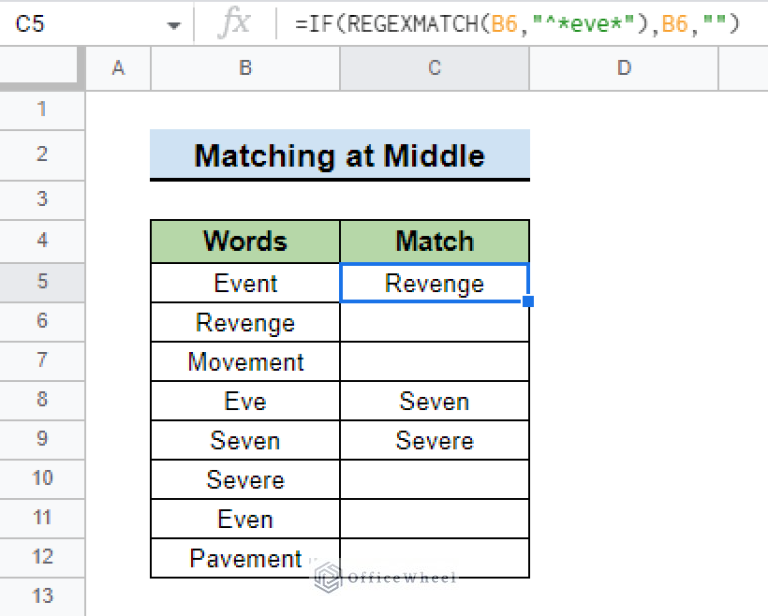Click the 'Words' header cell

coord(245,241)
